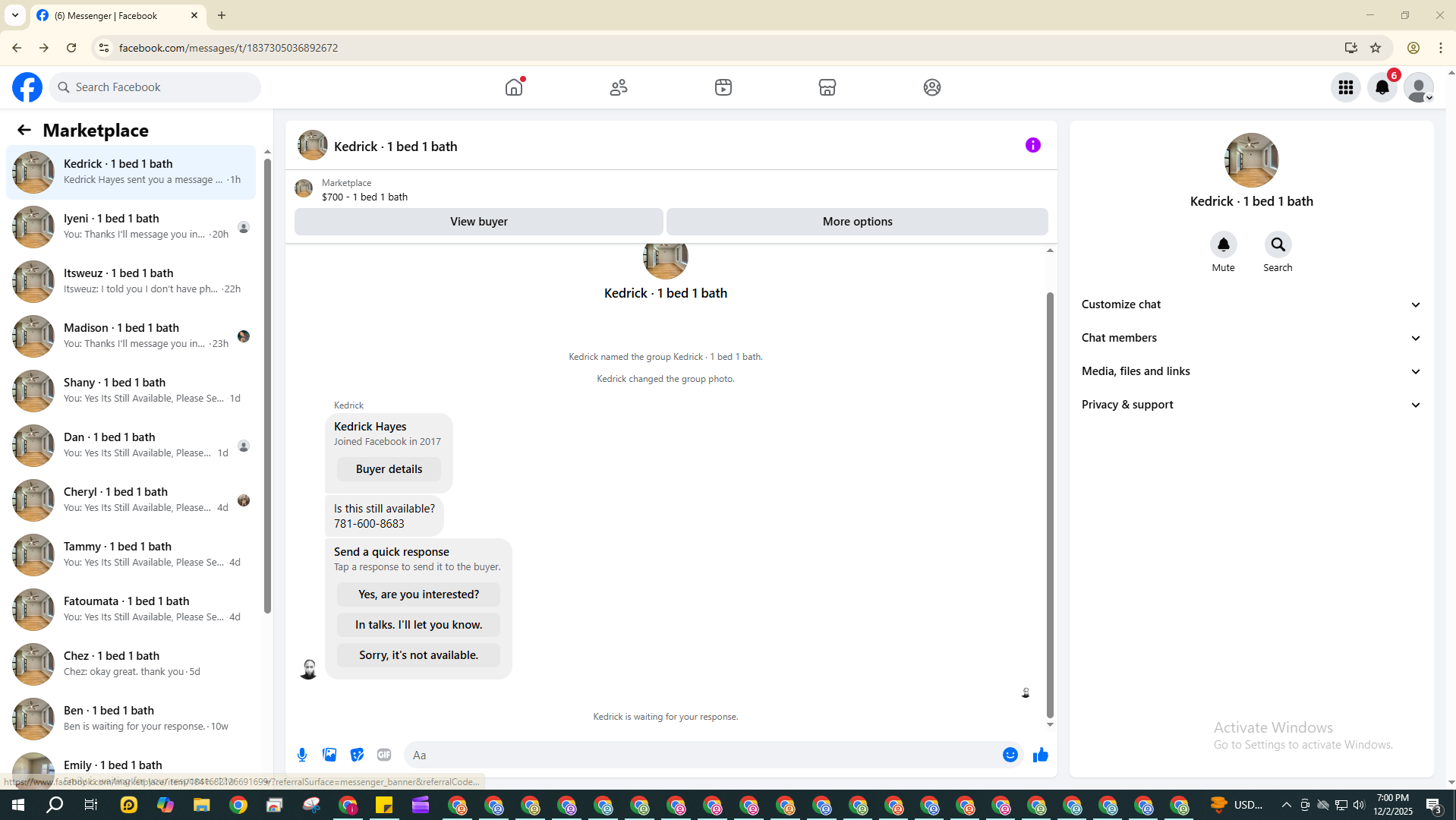1456x820 pixels.
Task: Go back with the Marketplace arrow
Action: tap(24, 130)
